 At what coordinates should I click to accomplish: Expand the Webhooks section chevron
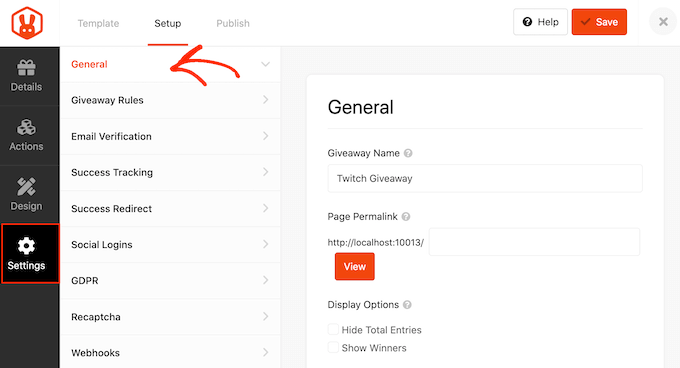point(265,353)
